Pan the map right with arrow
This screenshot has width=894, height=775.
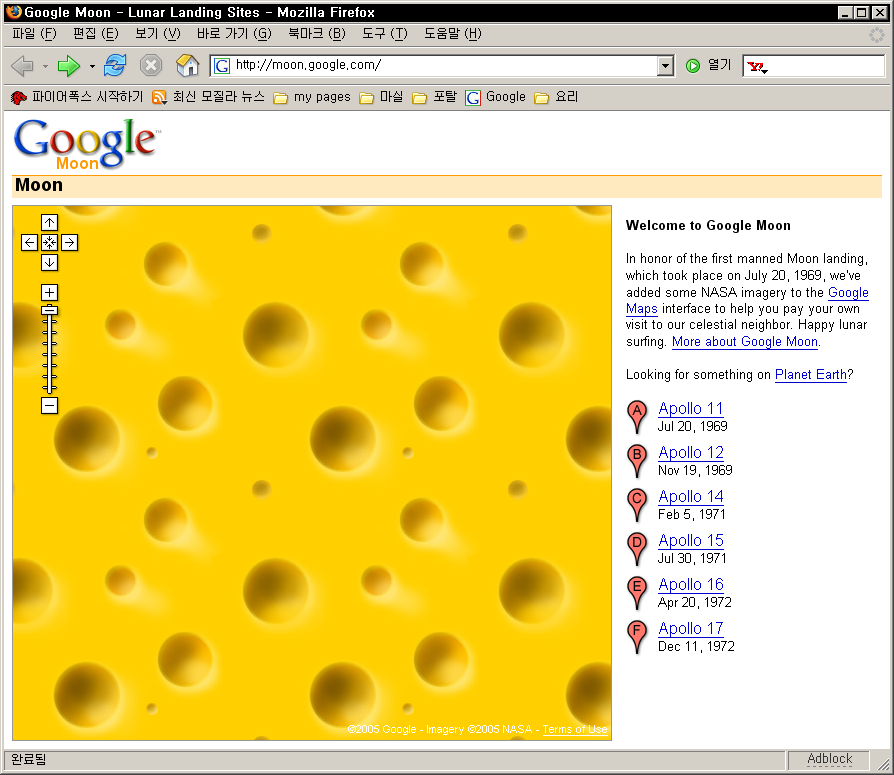pos(70,242)
